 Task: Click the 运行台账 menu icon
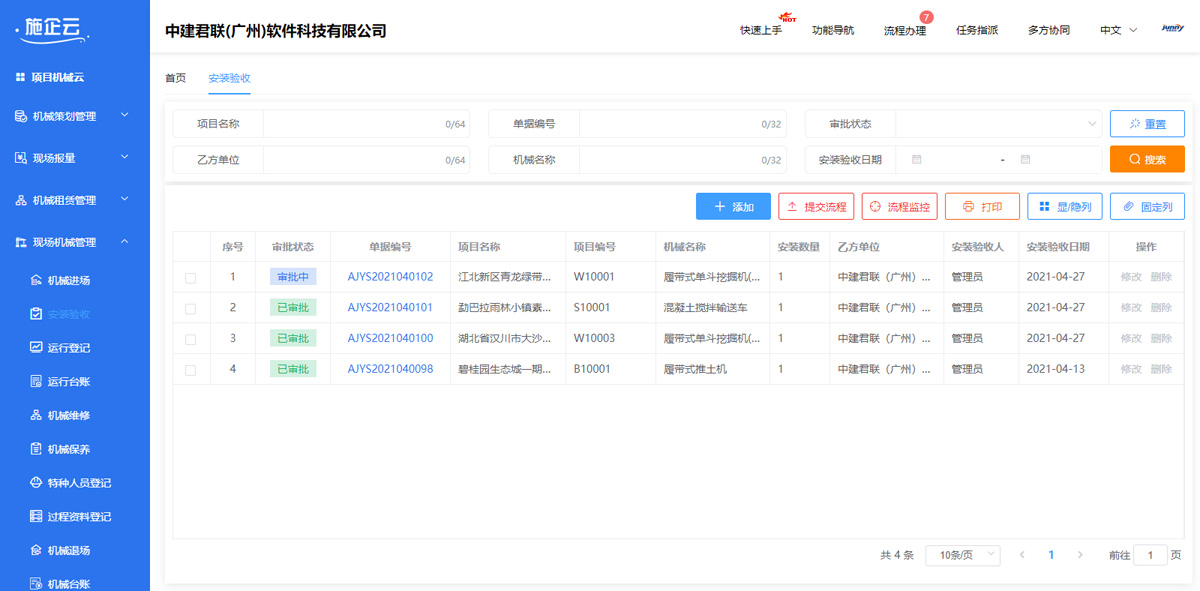(x=36, y=381)
